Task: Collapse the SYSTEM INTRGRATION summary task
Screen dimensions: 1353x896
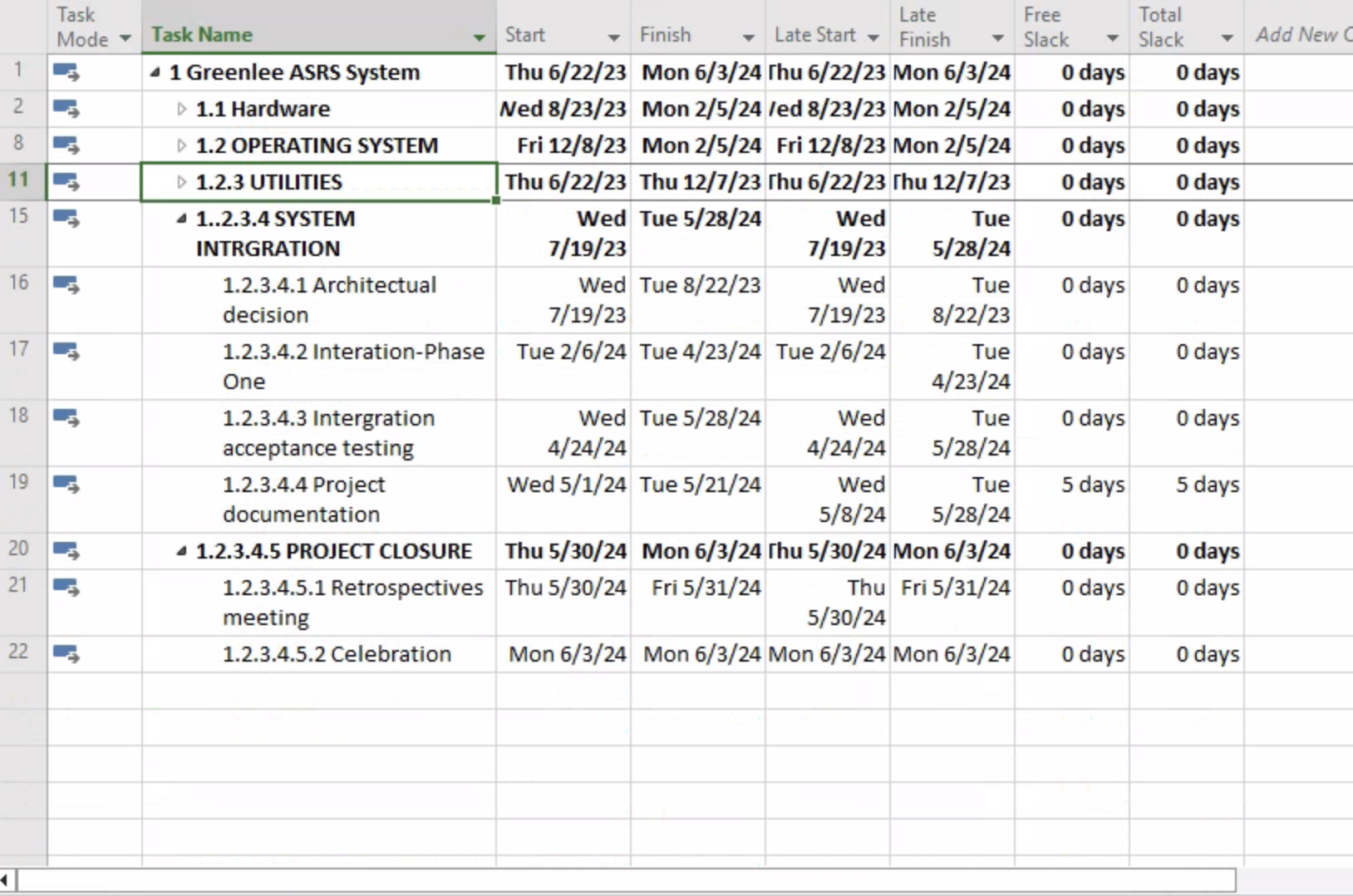Action: (x=181, y=219)
